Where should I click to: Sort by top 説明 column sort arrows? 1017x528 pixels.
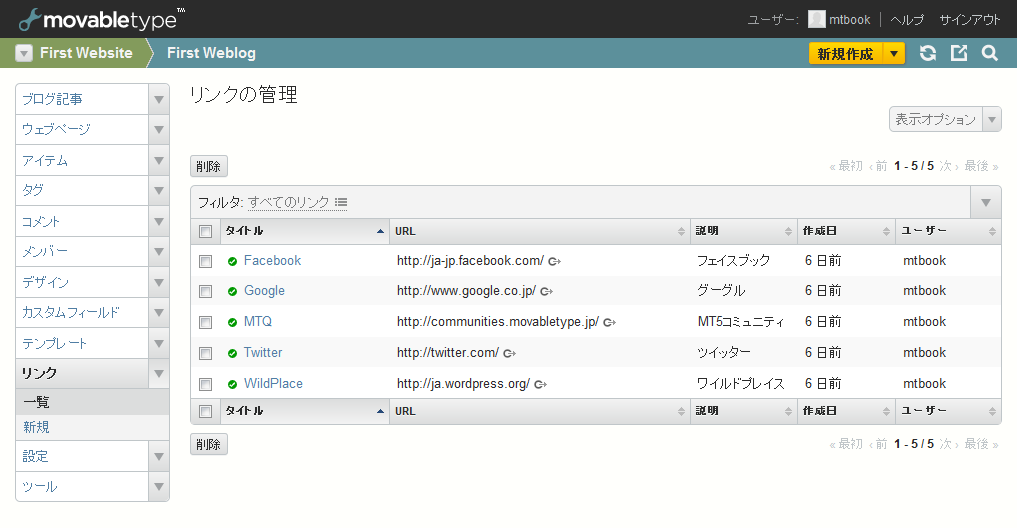[788, 232]
